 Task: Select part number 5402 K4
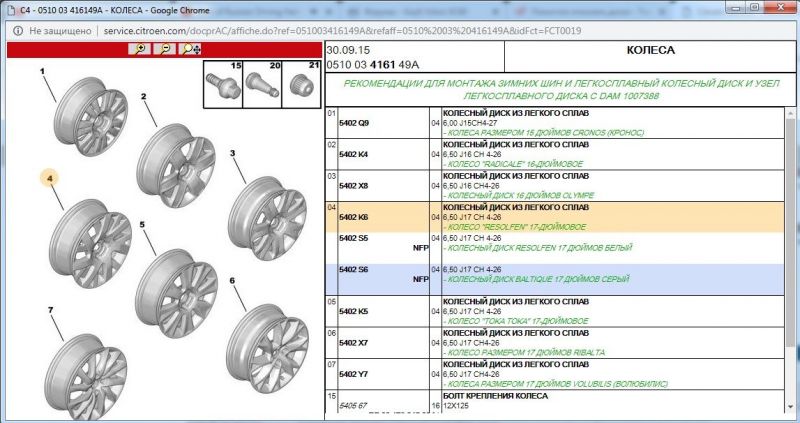tap(354, 155)
